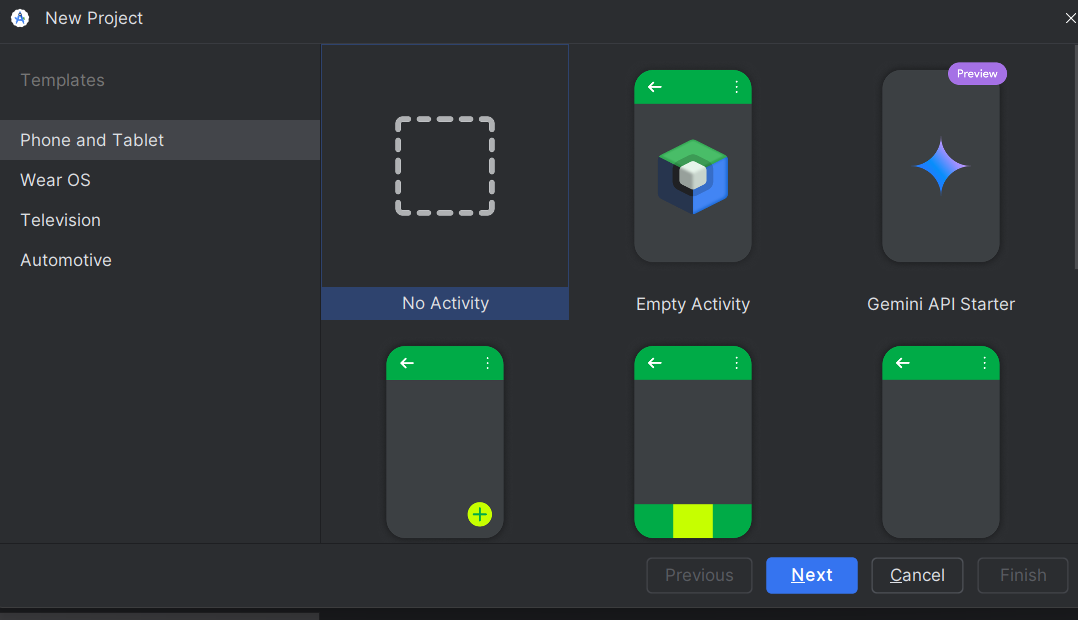Cancel the New Project dialog
The width and height of the screenshot is (1078, 620).
[917, 575]
